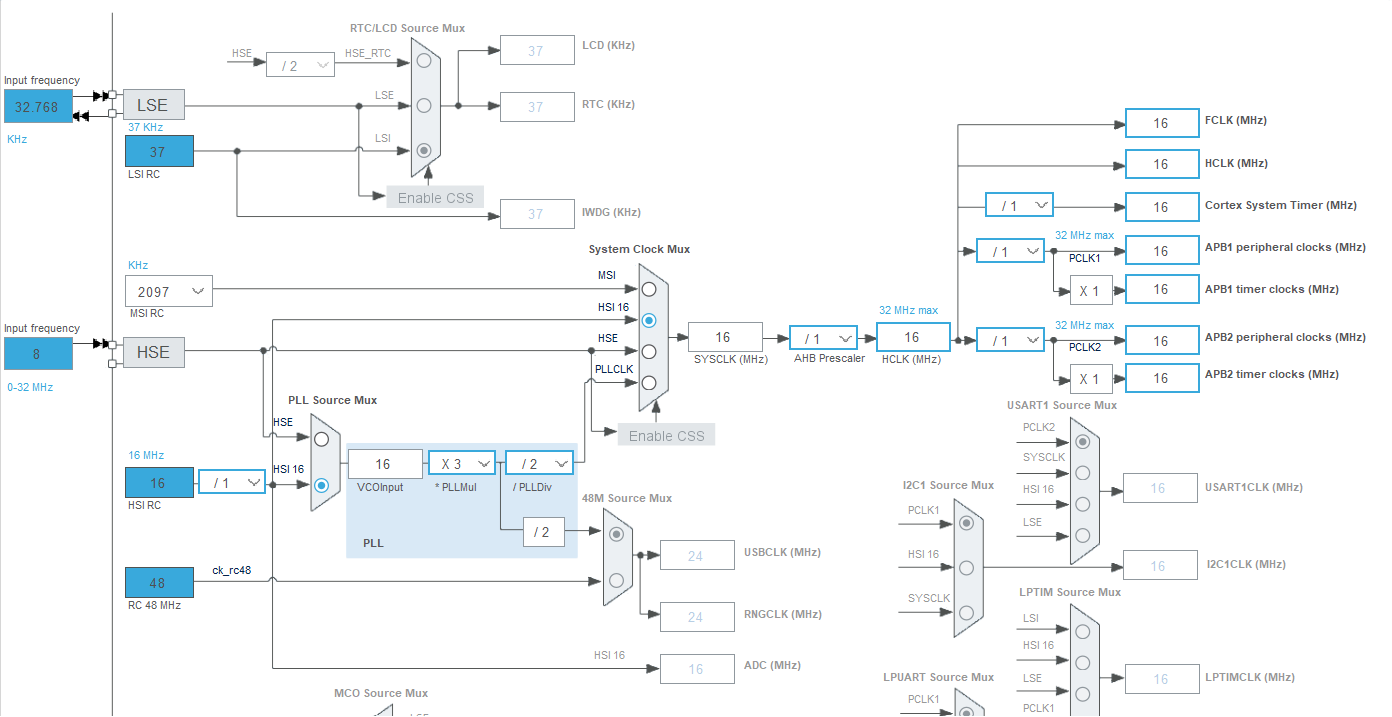
Task: Choose PLLCLK as system clock source
Action: pos(649,383)
